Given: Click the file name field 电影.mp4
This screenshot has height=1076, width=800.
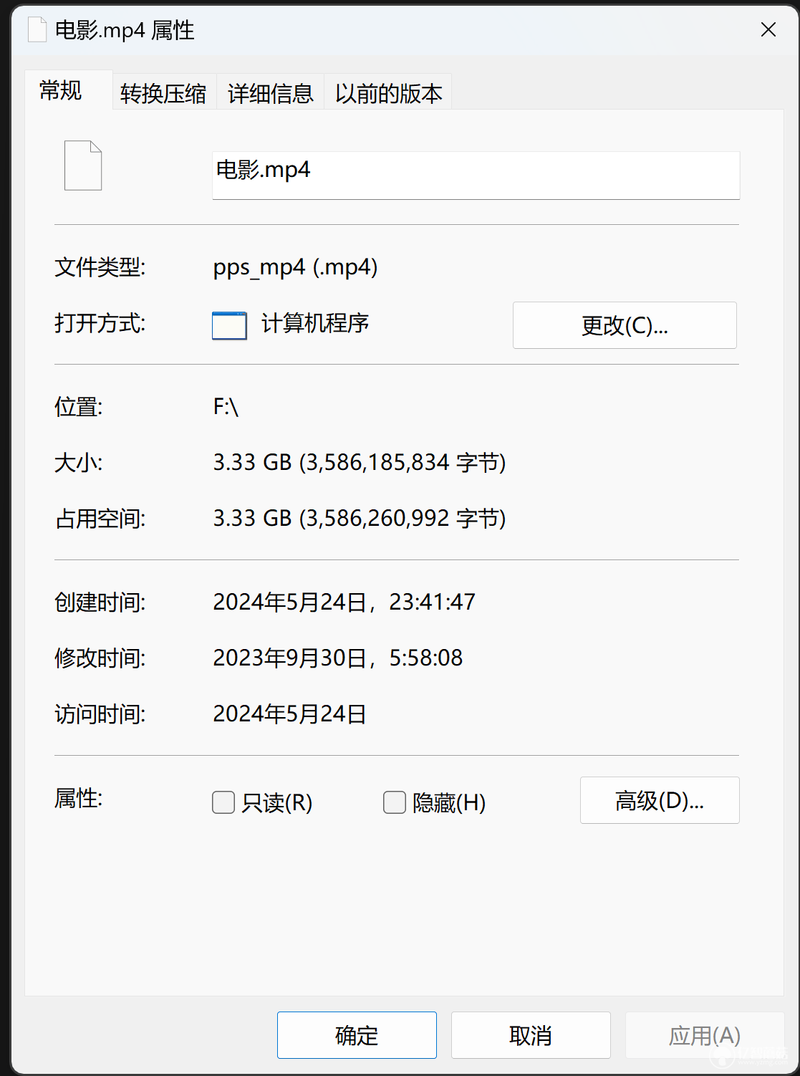Looking at the screenshot, I should tap(475, 175).
